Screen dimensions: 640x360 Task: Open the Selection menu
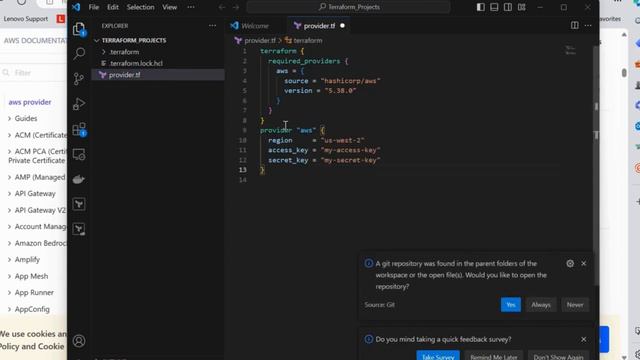(x=140, y=7)
